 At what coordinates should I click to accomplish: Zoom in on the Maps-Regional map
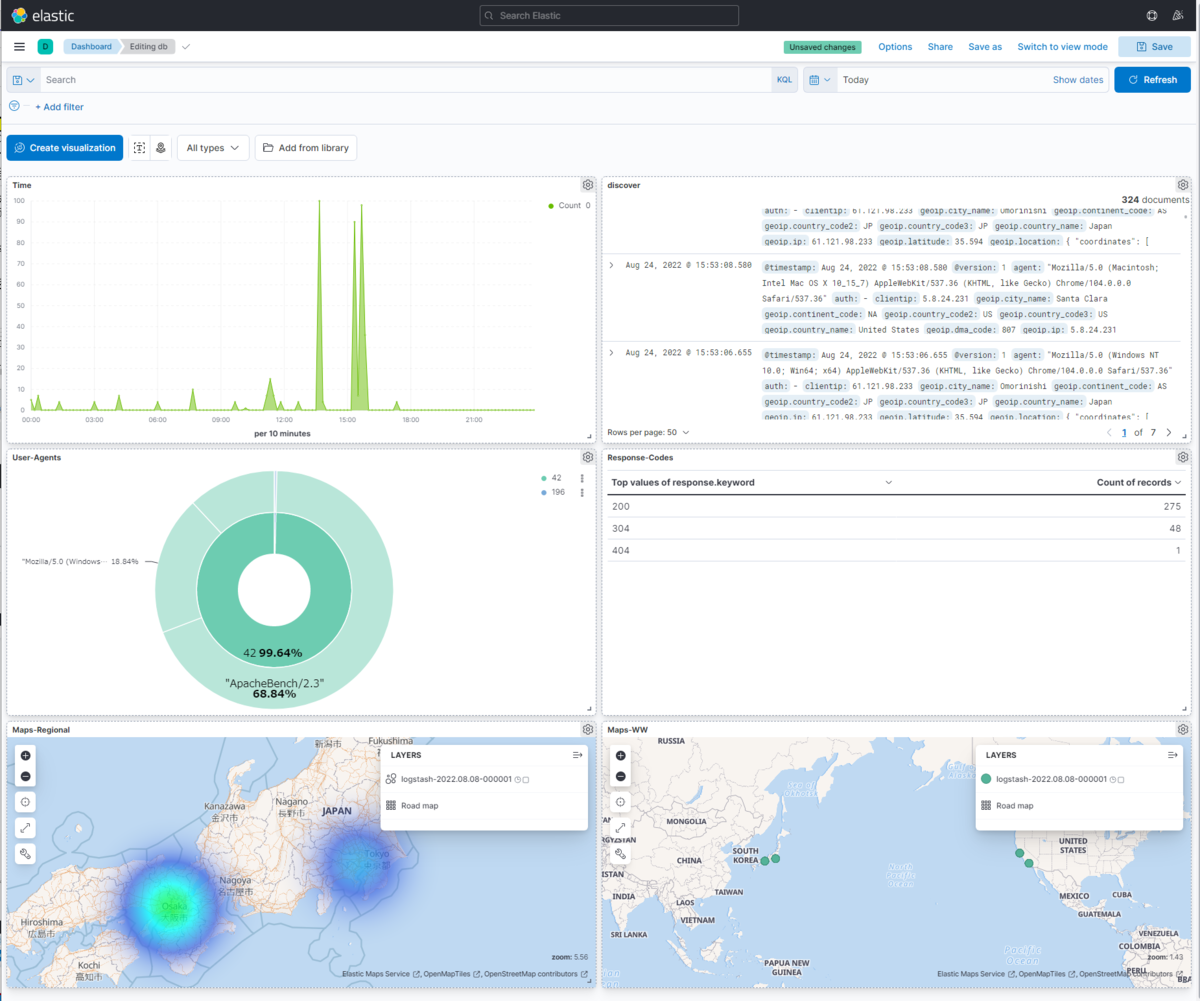click(x=26, y=756)
